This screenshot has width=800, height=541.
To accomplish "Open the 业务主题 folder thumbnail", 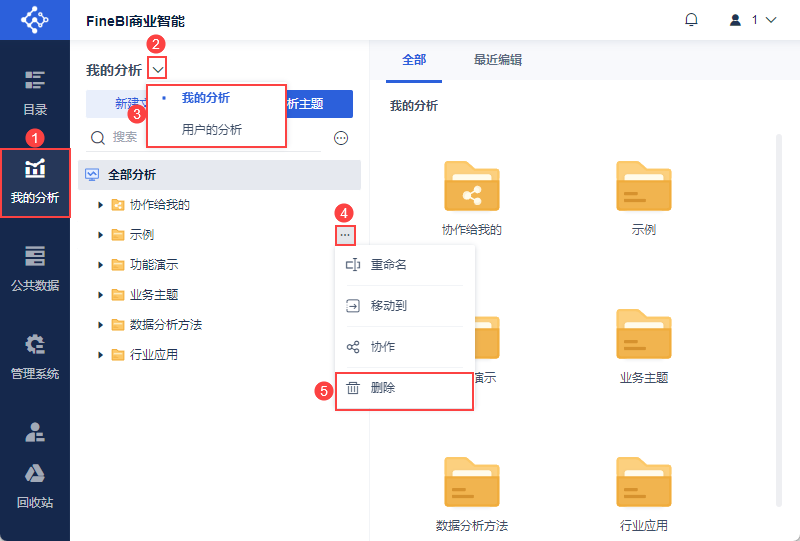I will pyautogui.click(x=643, y=334).
